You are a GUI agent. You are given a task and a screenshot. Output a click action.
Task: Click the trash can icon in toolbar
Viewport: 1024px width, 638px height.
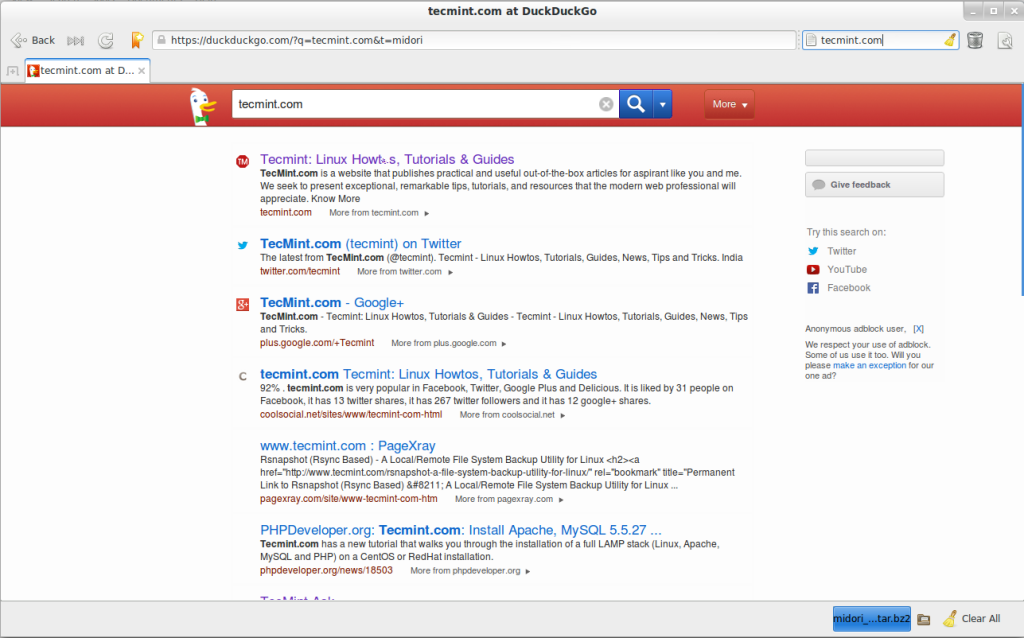click(975, 41)
